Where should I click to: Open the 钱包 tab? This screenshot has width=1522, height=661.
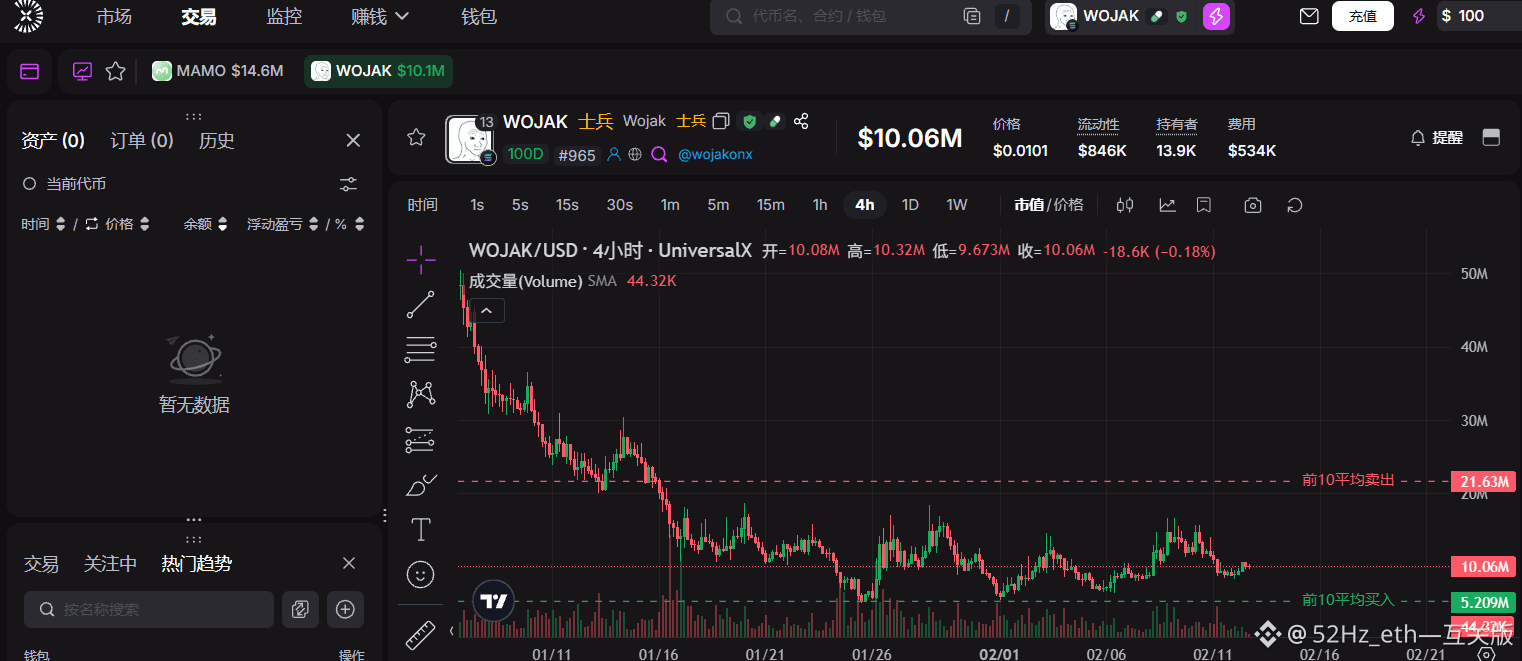click(479, 17)
